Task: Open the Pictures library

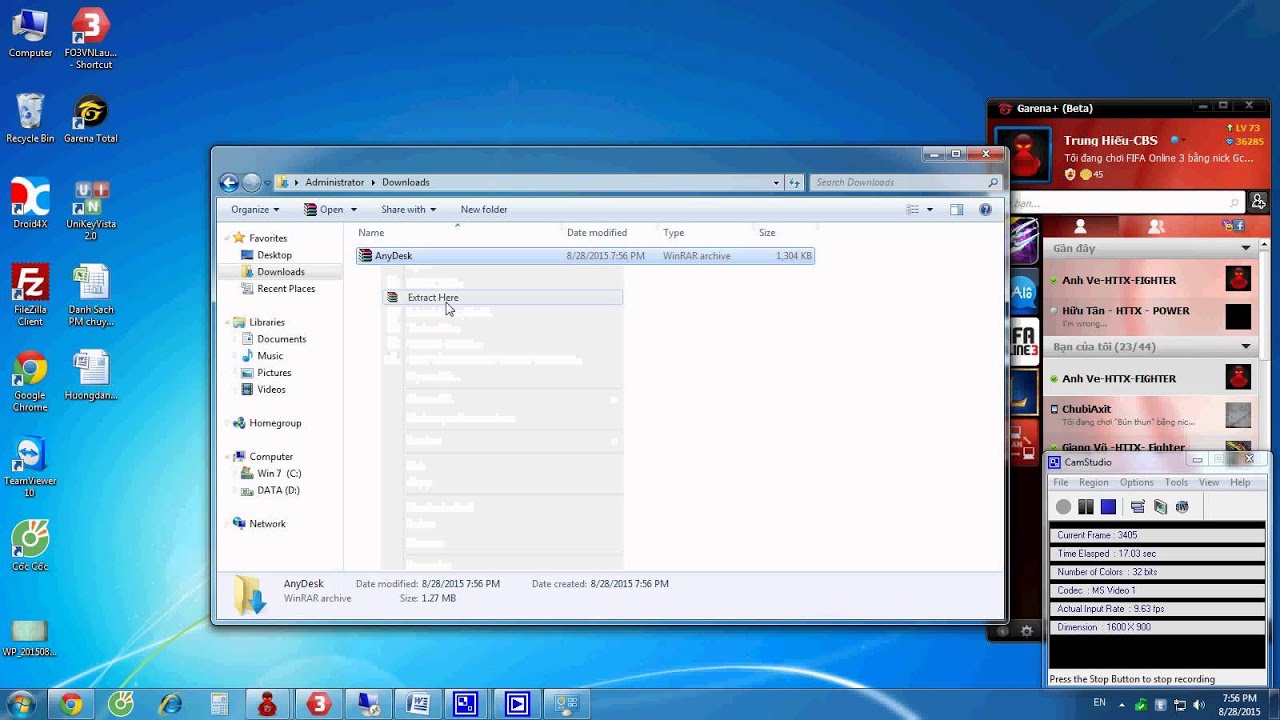Action: click(x=274, y=373)
